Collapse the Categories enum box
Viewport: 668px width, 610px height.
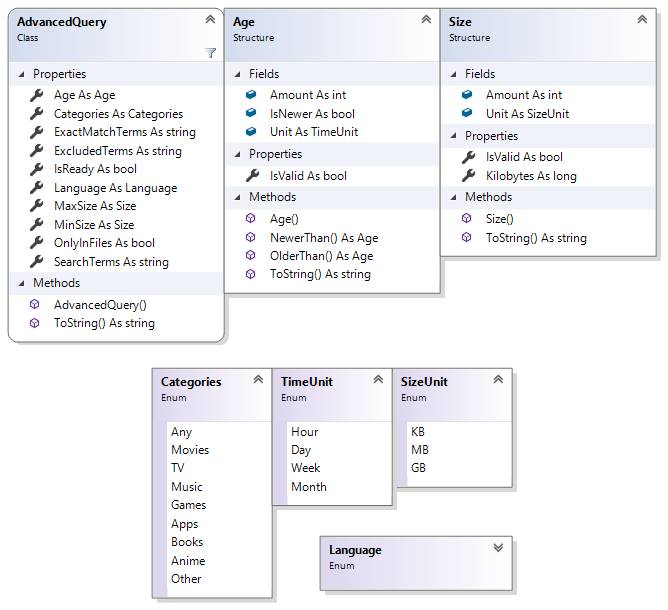coord(257,379)
